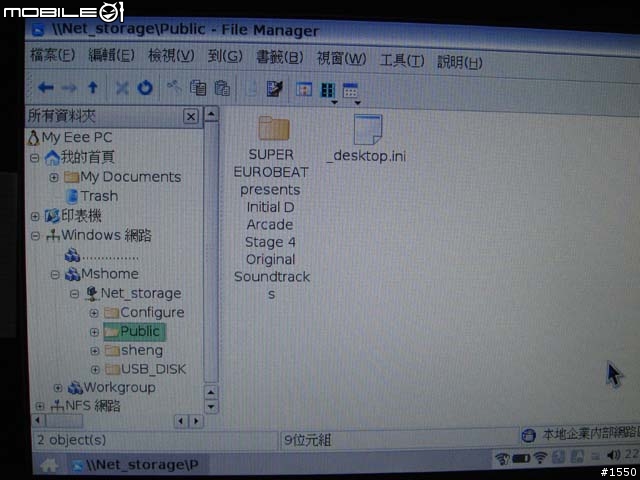Screen dimensions: 640x480
Task: Open the 書籤(B) menu
Action: pyautogui.click(x=280, y=57)
